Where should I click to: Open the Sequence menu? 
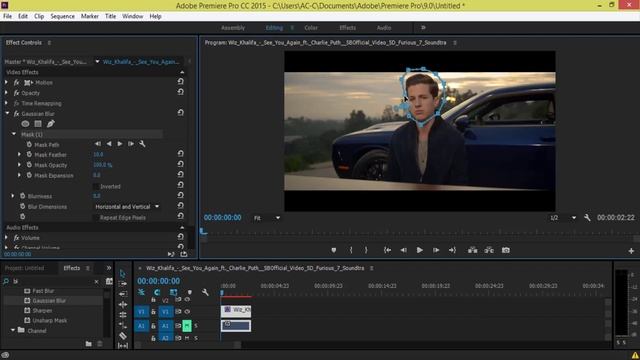62,16
